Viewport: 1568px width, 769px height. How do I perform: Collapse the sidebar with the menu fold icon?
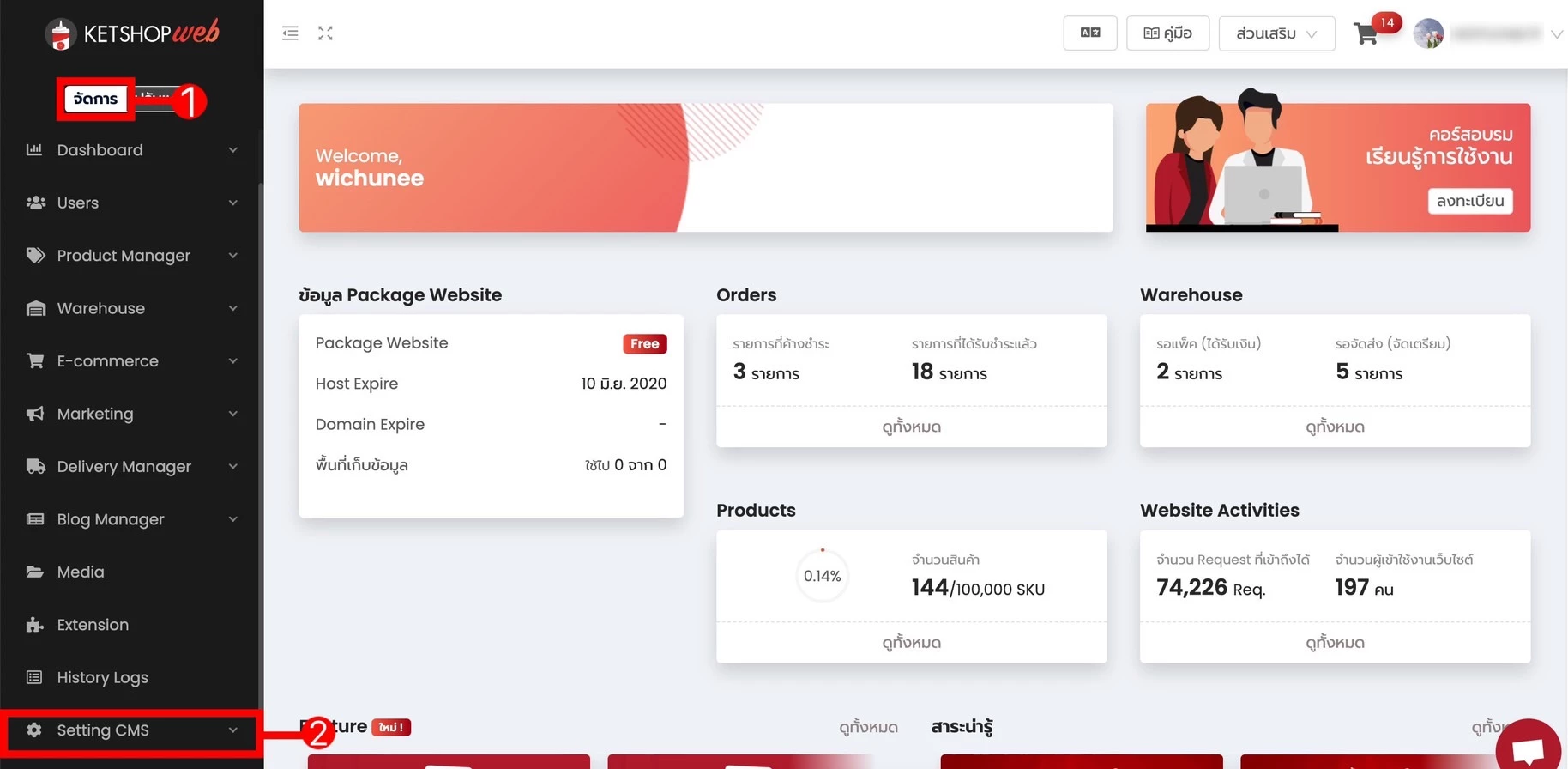coord(290,33)
